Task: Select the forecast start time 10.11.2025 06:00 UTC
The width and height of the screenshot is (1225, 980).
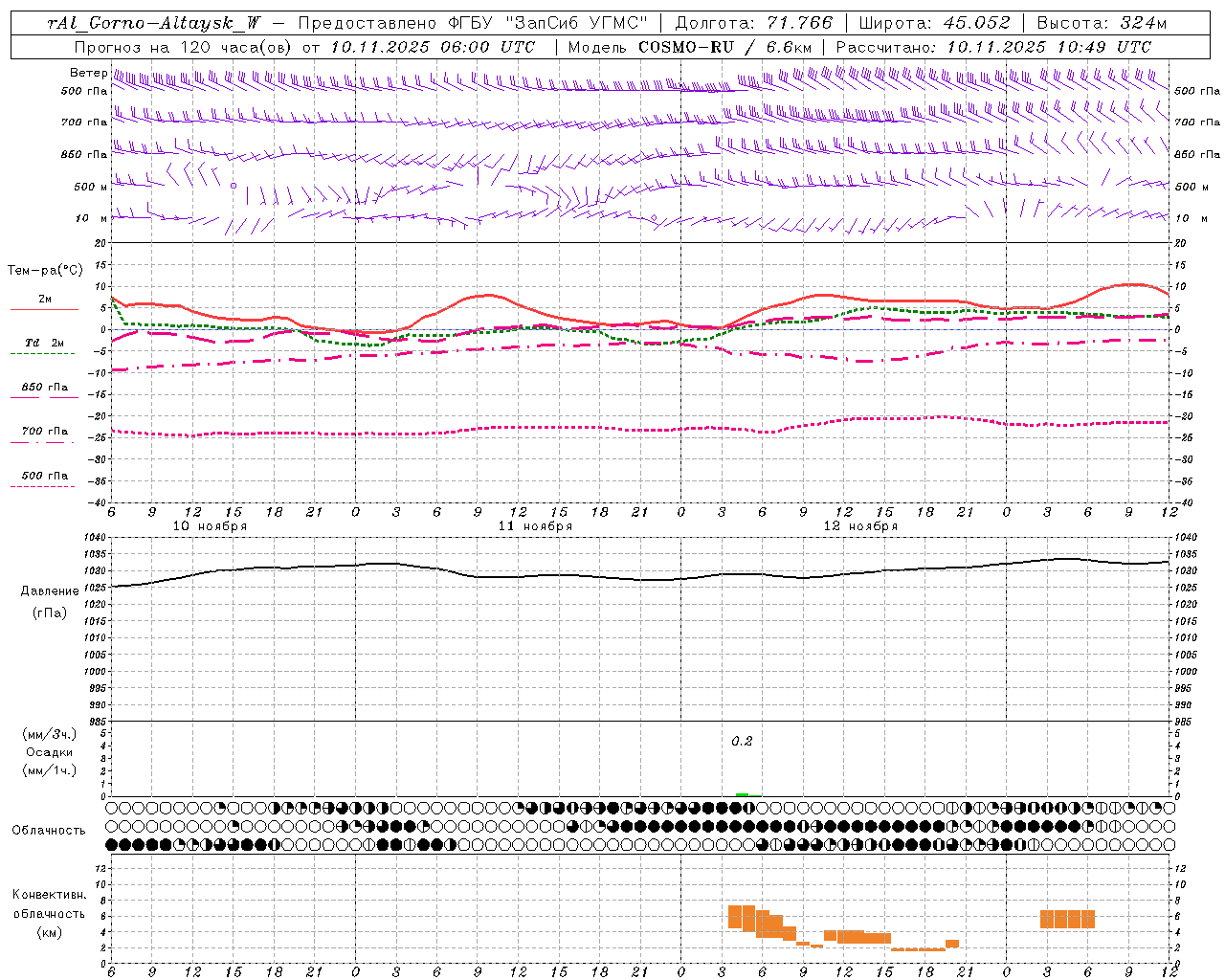Action: pos(433,47)
